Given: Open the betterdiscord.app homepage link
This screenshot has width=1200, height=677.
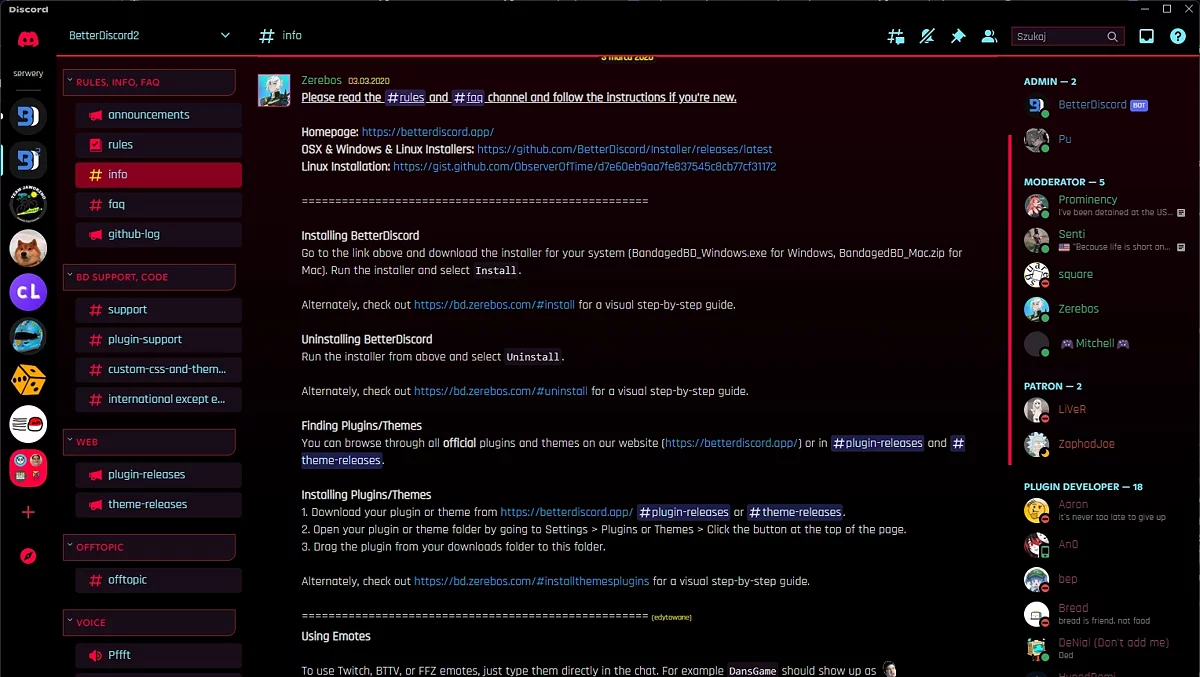Looking at the screenshot, I should (427, 132).
